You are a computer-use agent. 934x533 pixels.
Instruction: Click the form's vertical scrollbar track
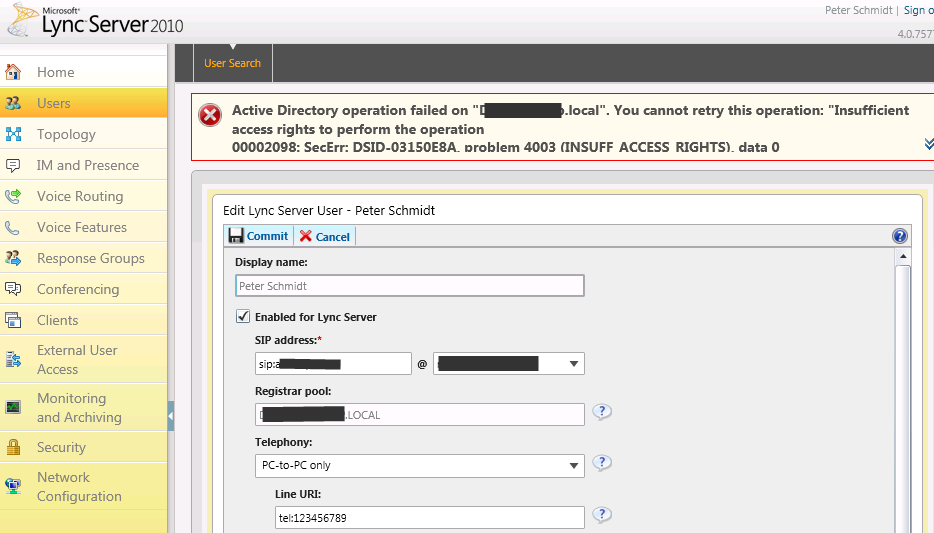903,399
